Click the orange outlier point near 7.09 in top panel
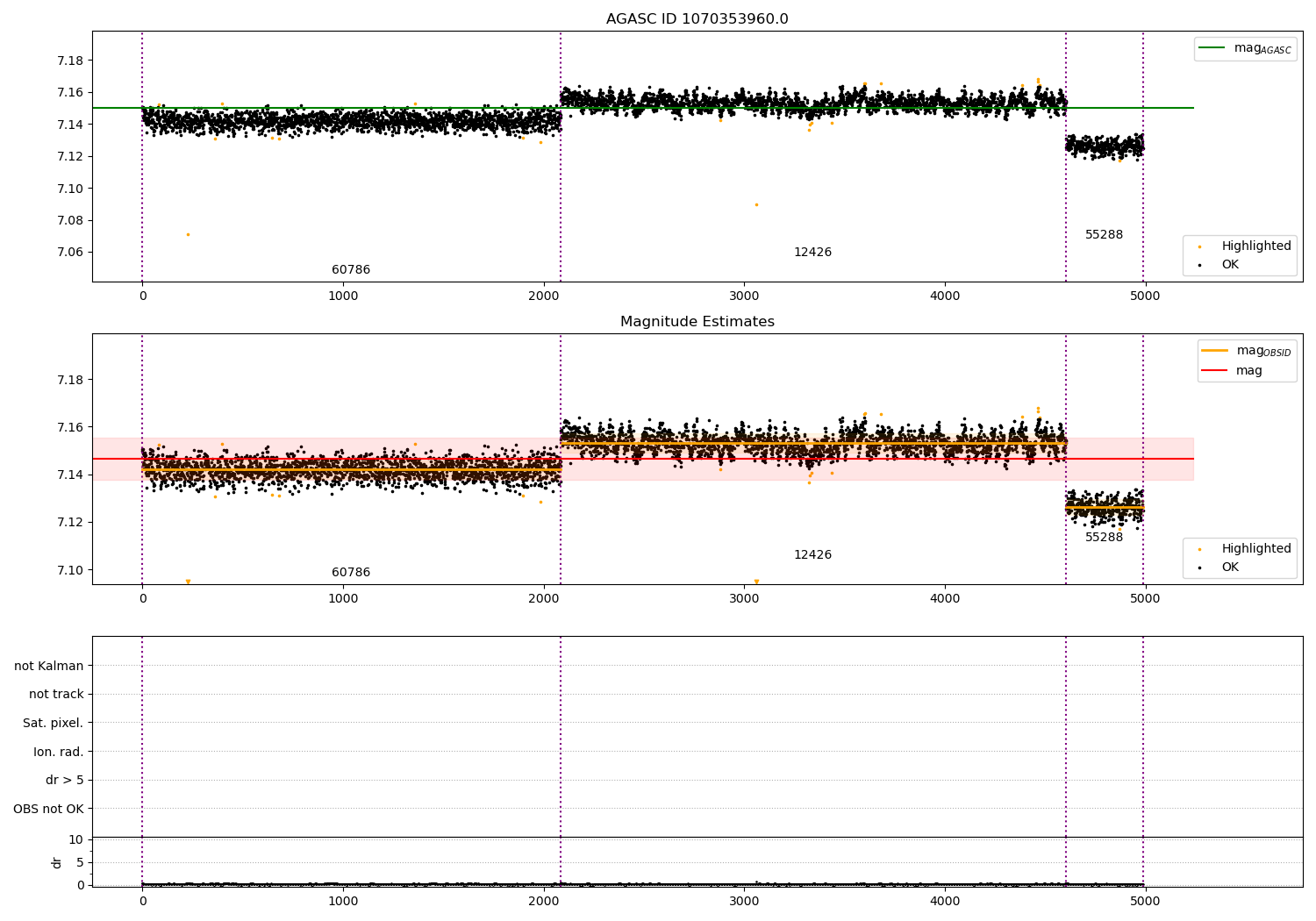 (756, 205)
